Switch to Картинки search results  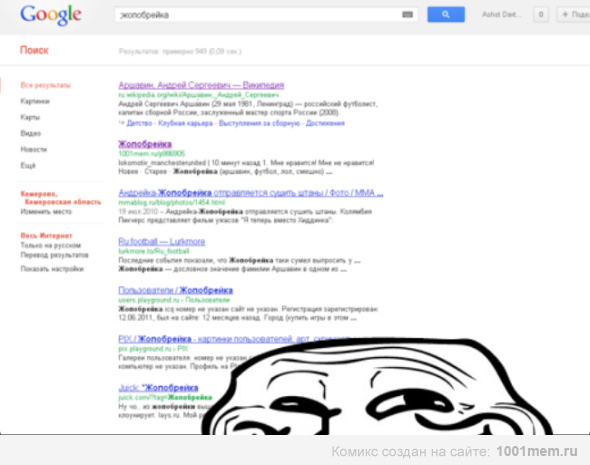[35, 101]
